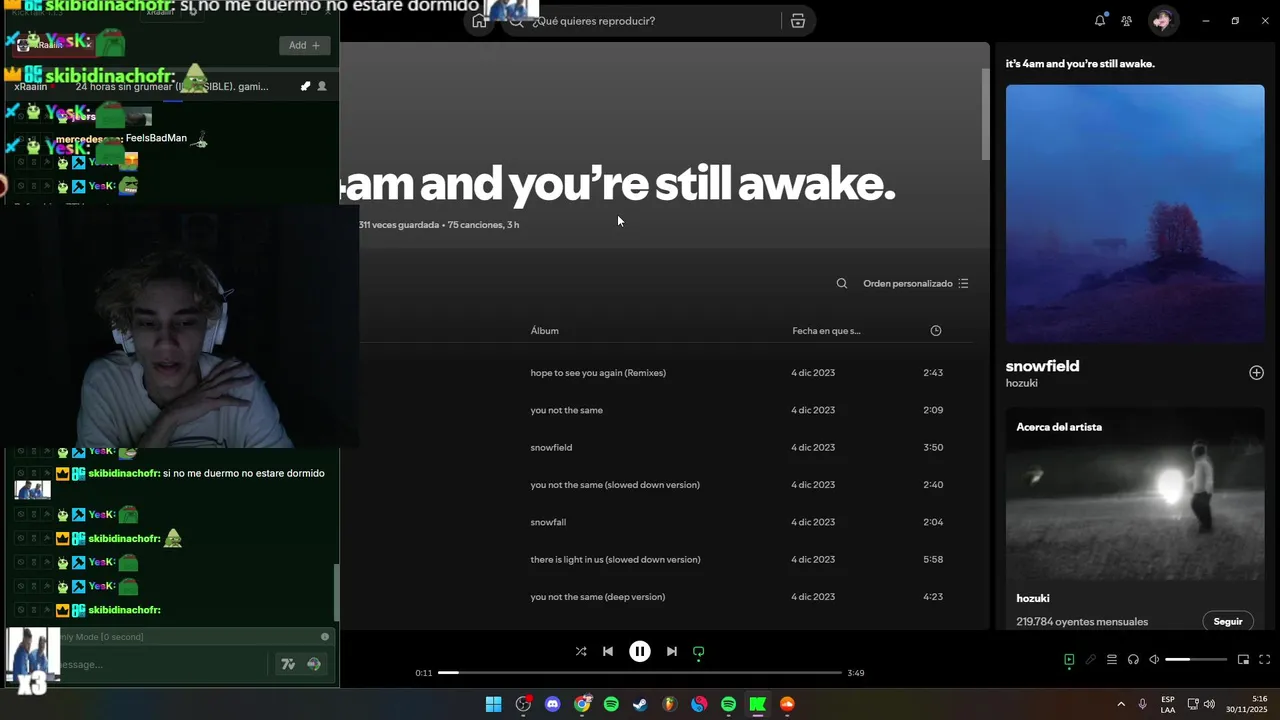Open the lyrics microphone icon
The image size is (1280, 720).
1091,660
